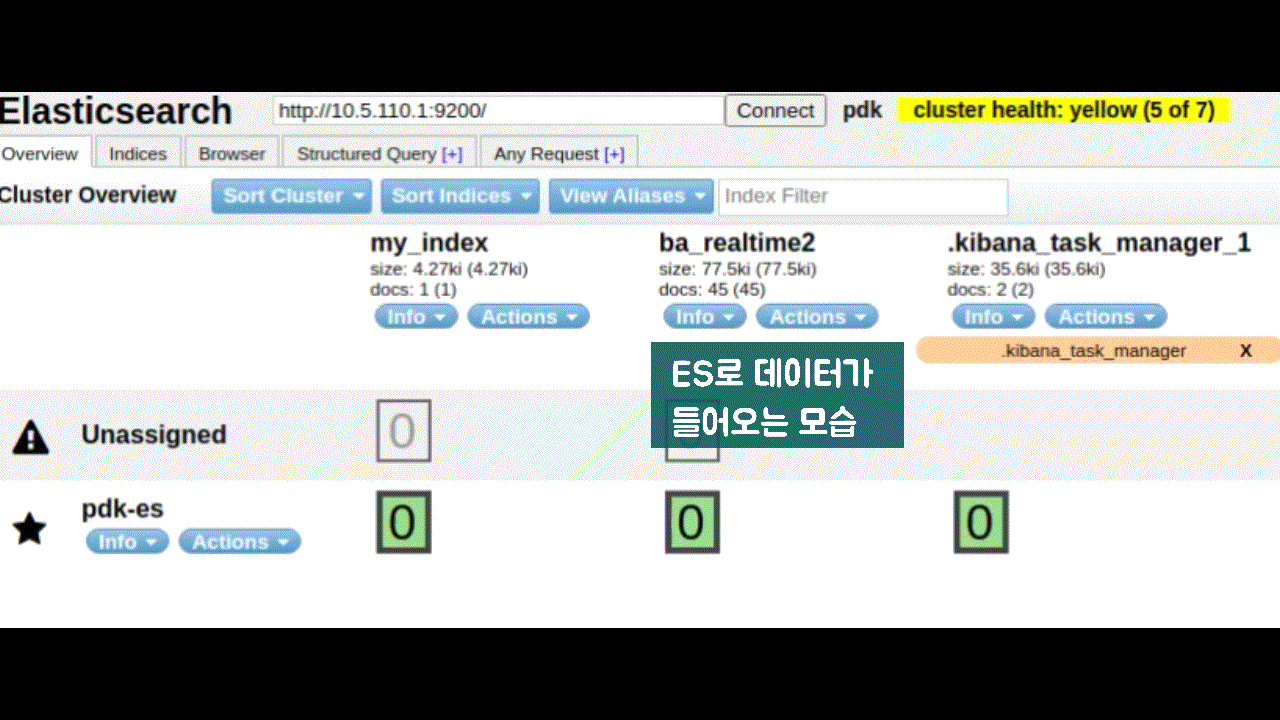
Task: Open the Sort Cluster dropdown
Action: pos(291,196)
